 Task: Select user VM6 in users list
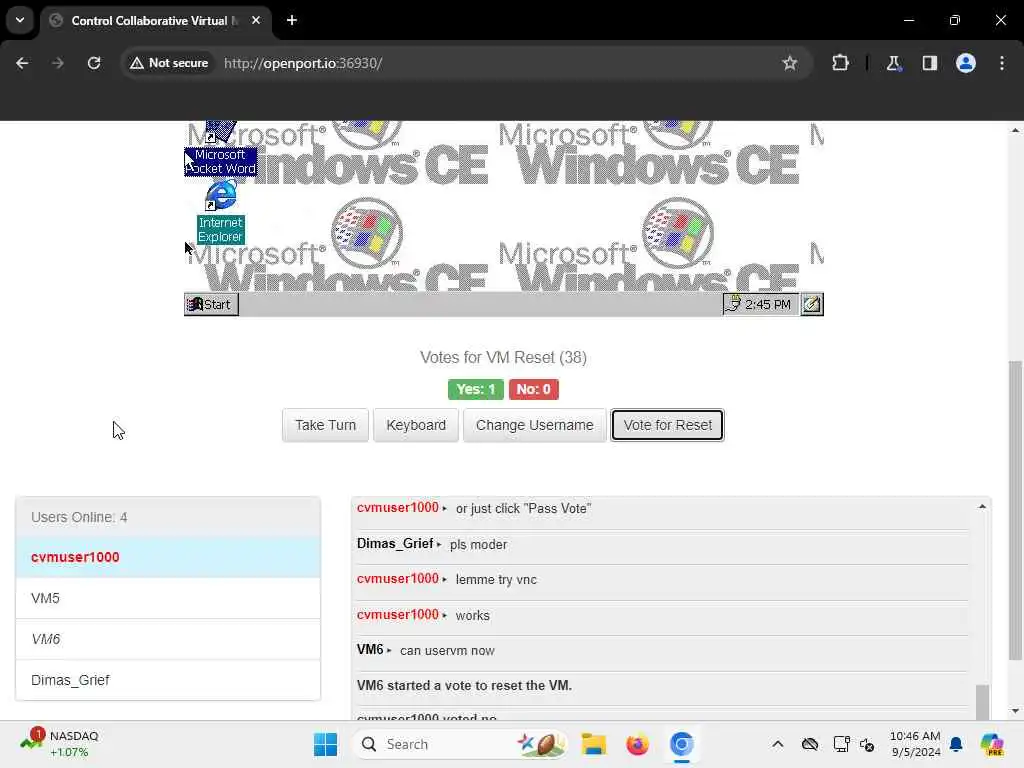click(168, 639)
